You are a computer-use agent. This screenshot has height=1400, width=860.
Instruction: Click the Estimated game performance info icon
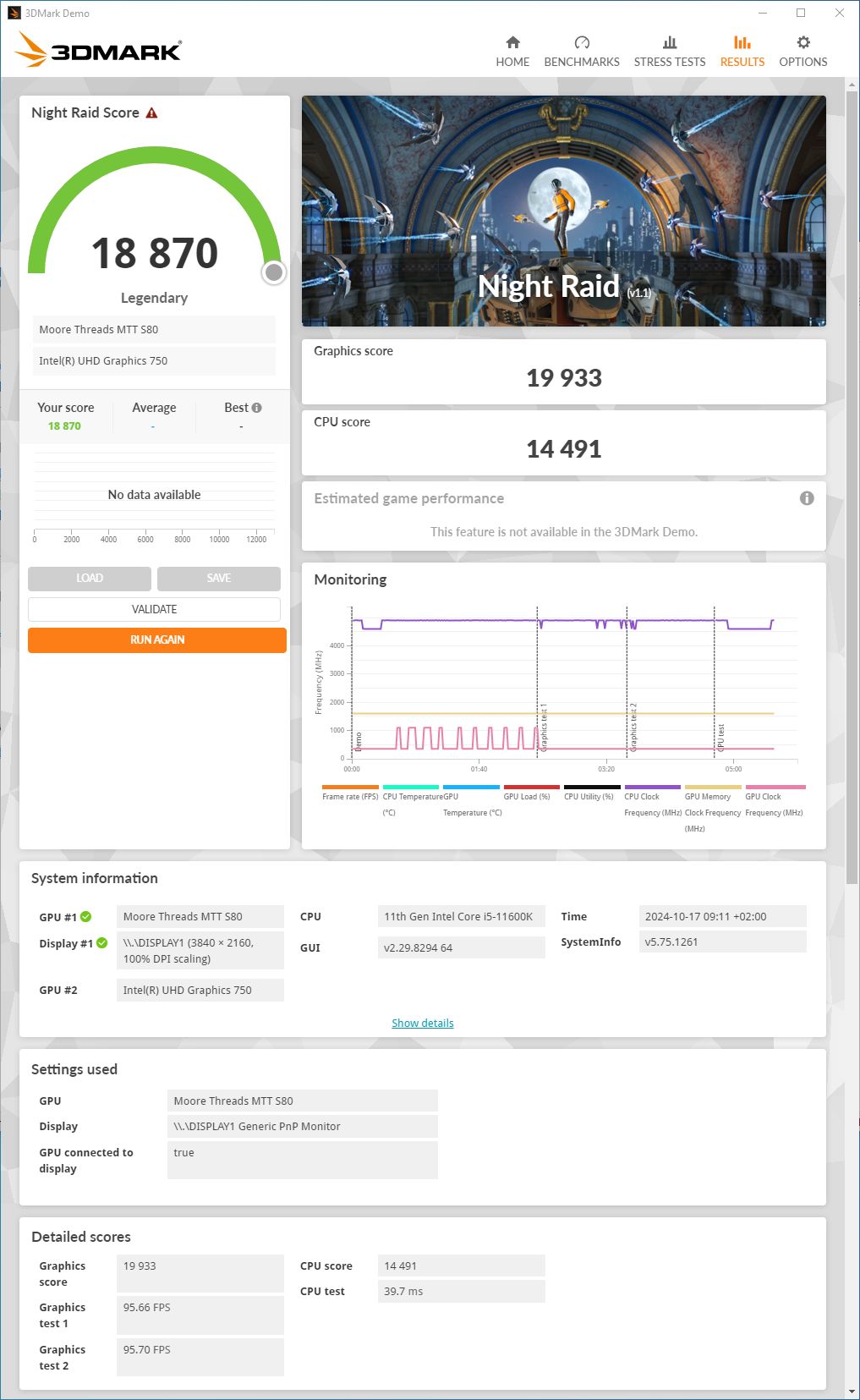tap(807, 498)
